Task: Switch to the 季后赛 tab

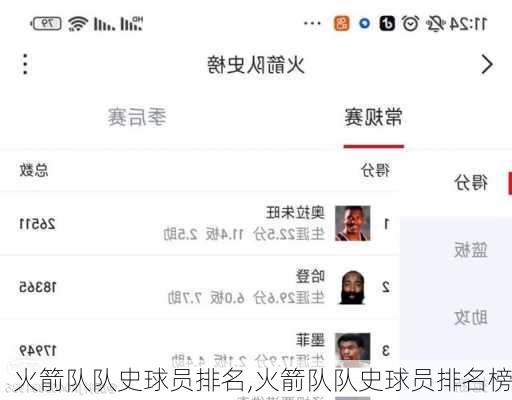Action: [x=137, y=117]
